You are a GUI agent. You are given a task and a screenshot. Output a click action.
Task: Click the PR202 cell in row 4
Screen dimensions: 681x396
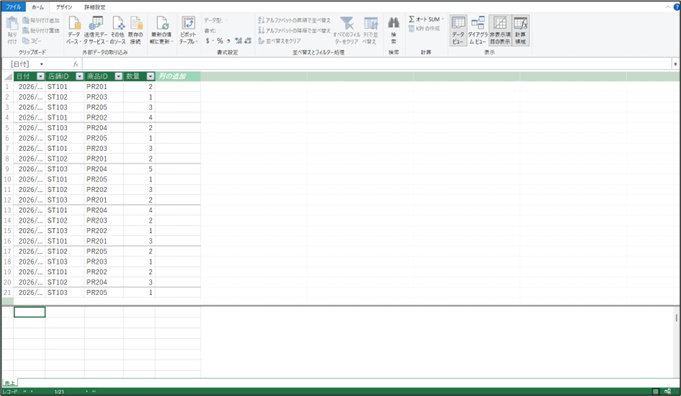click(103, 118)
